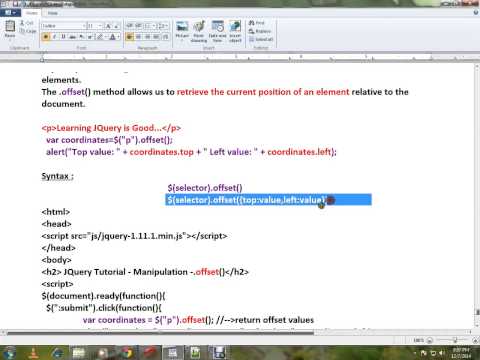Open VLC media player from the taskbar
The height and width of the screenshot is (360, 480).
click(x=33, y=352)
